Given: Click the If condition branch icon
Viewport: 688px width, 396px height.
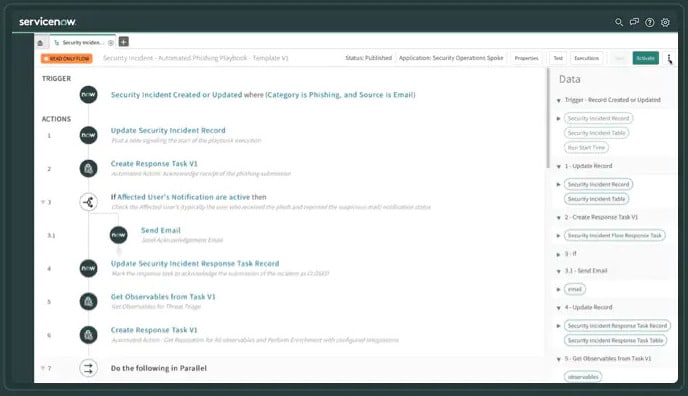Looking at the screenshot, I should pyautogui.click(x=89, y=202).
